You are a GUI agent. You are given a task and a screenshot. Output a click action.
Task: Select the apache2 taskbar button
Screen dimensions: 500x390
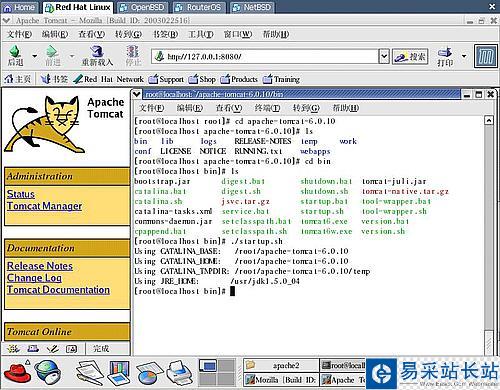point(281,366)
